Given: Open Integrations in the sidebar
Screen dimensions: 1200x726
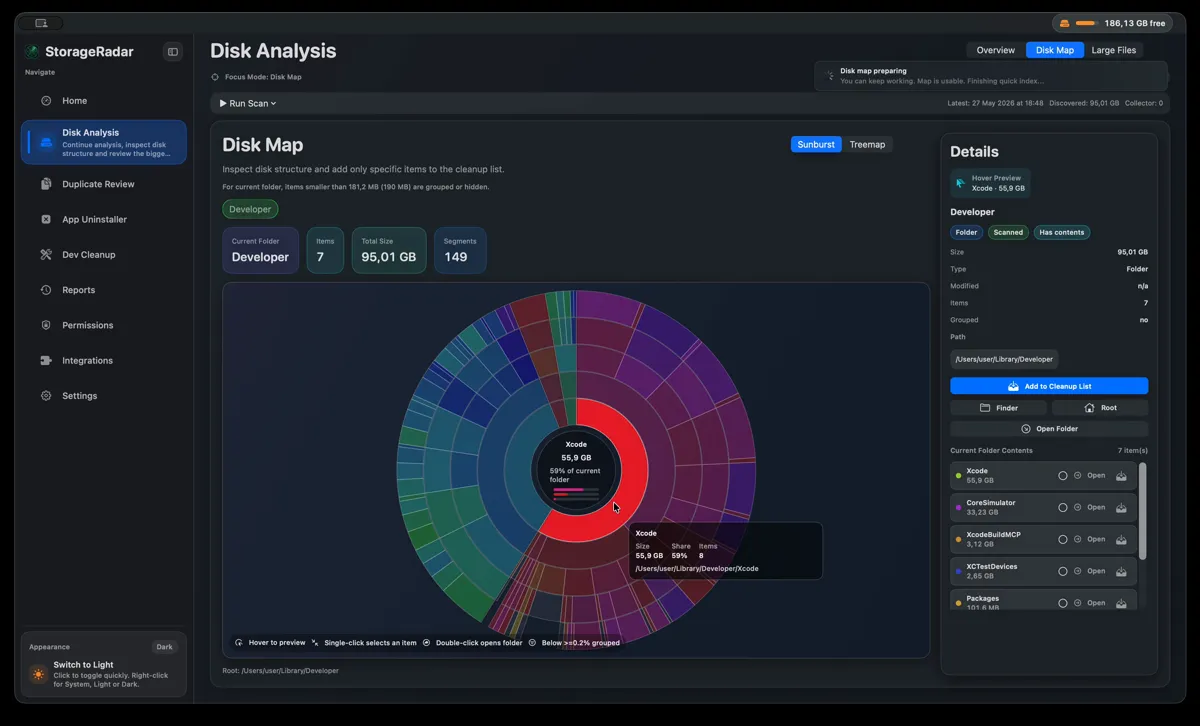Looking at the screenshot, I should point(103,360).
